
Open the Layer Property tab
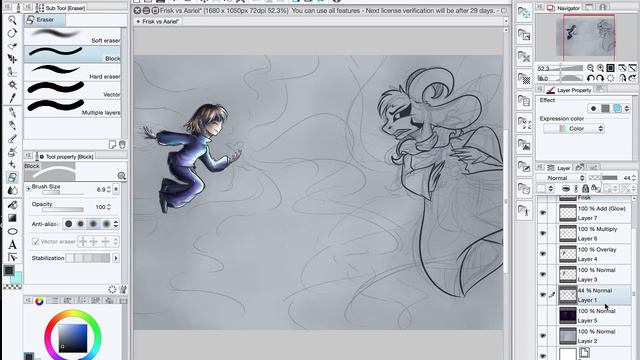[569, 90]
